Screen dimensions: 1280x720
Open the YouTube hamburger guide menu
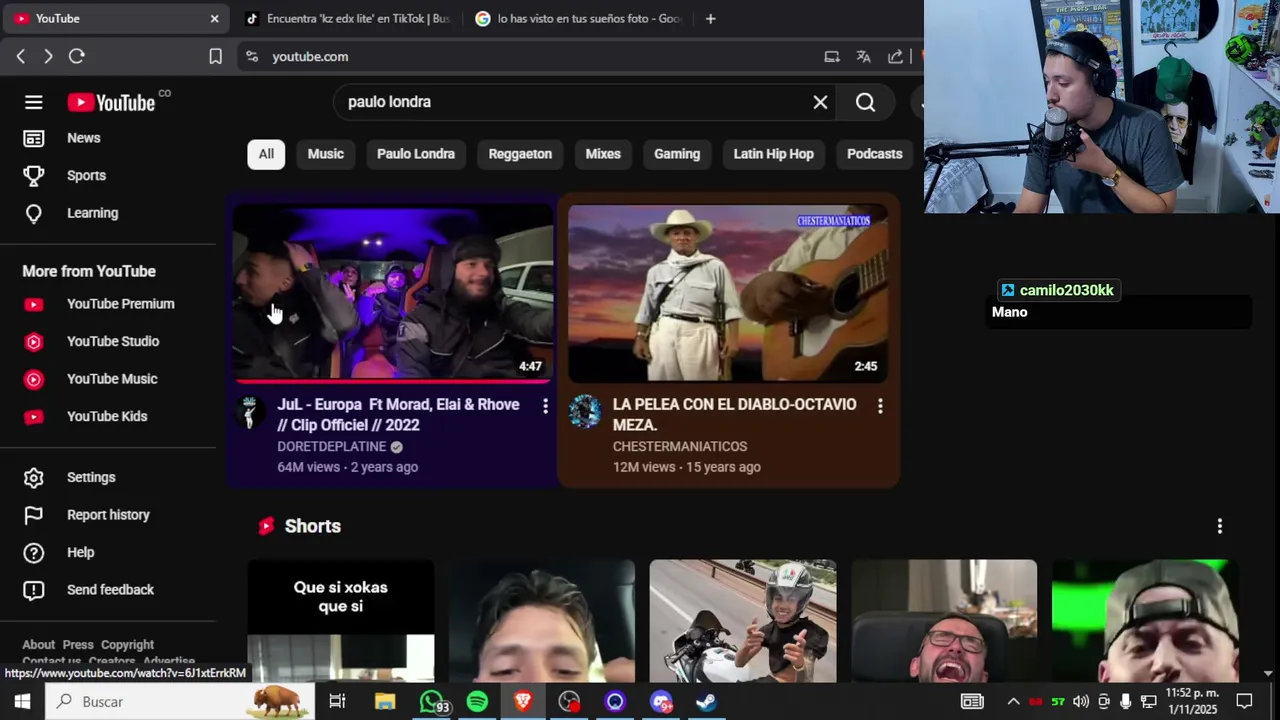34,102
